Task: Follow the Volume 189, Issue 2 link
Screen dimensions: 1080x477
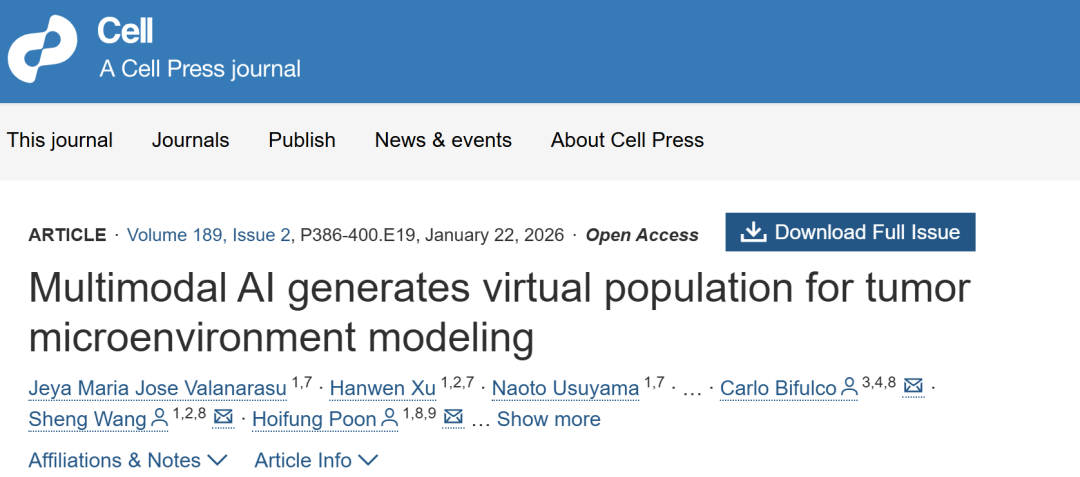Action: pyautogui.click(x=209, y=236)
